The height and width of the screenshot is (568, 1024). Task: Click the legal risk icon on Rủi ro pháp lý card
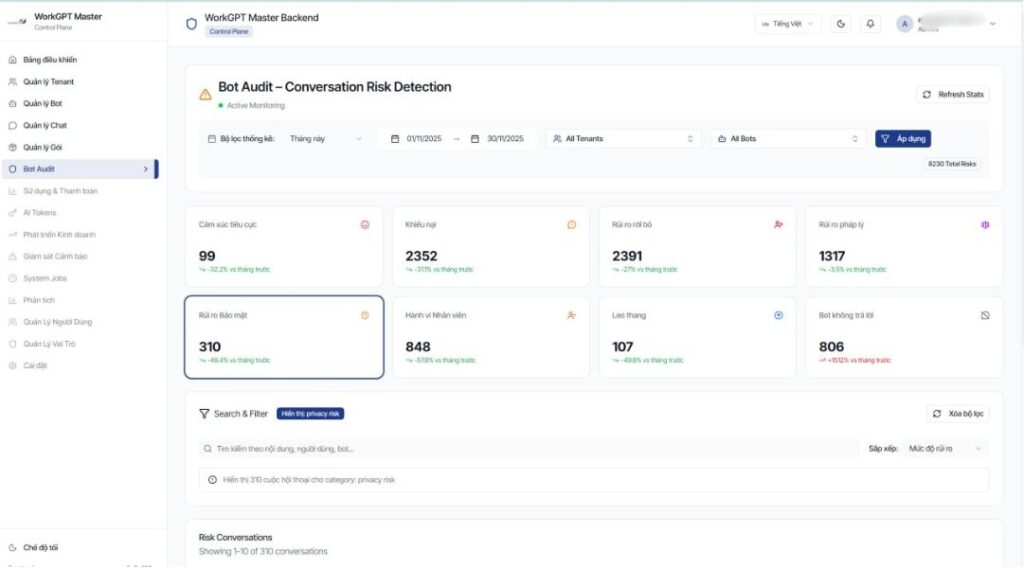(984, 224)
